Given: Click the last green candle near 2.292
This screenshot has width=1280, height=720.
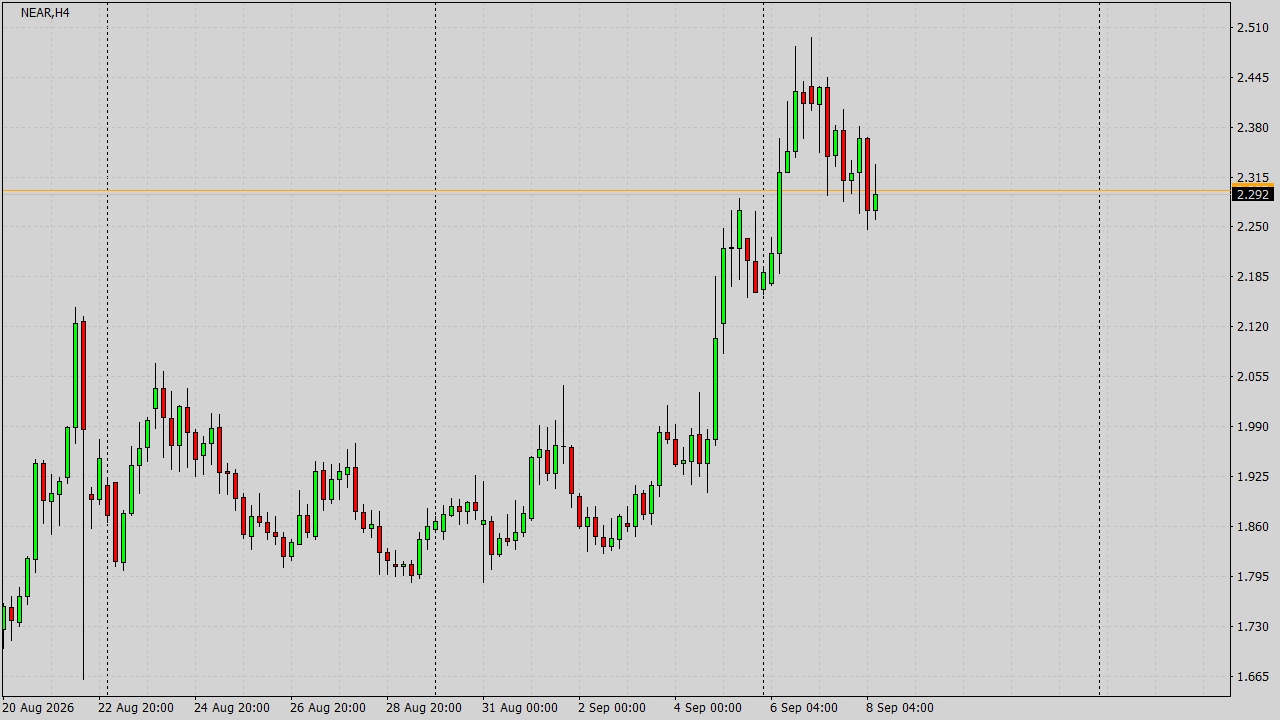Looking at the screenshot, I should pyautogui.click(x=875, y=202).
